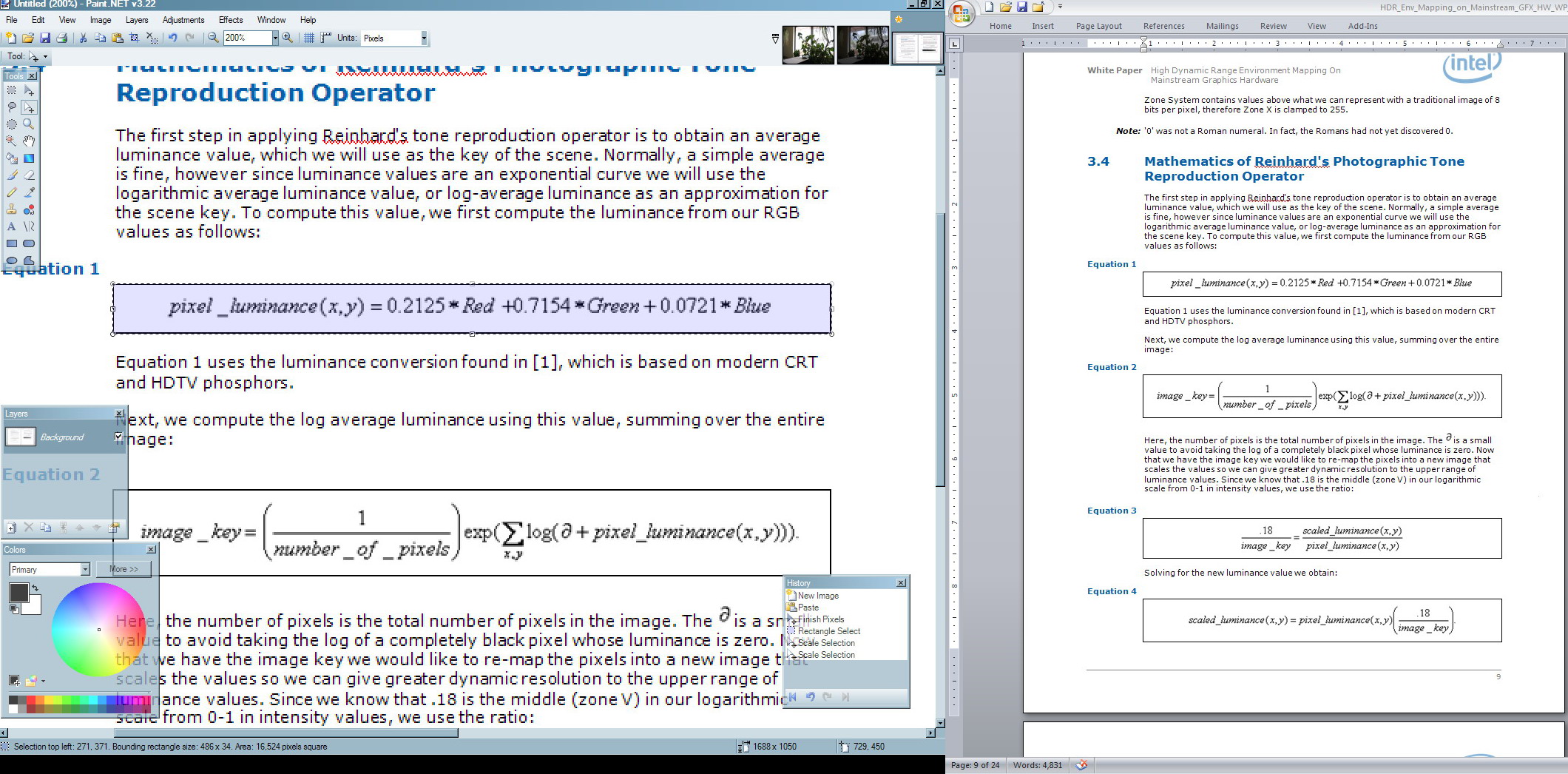Click the Cut scissors icon
This screenshot has height=774, width=1568.
point(83,38)
